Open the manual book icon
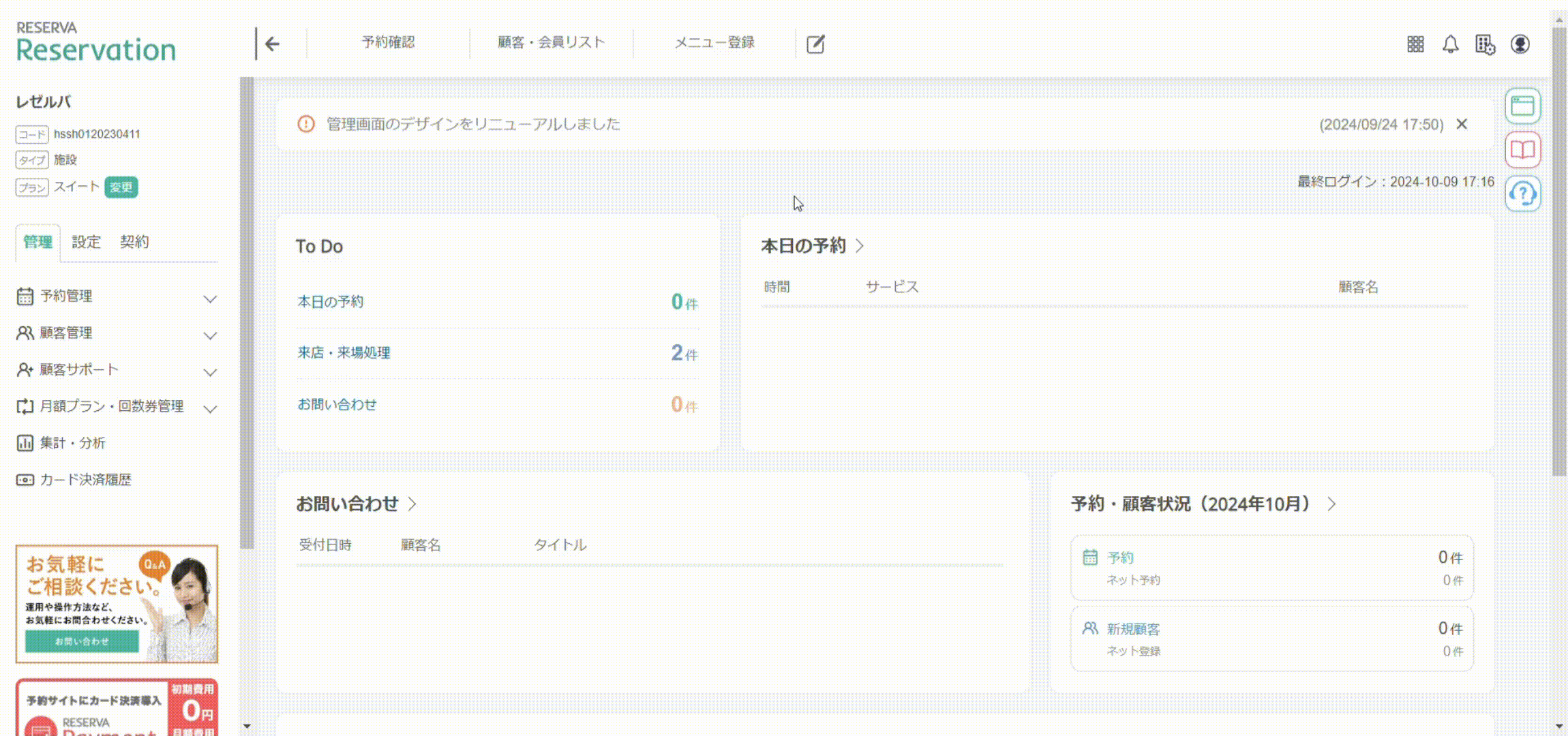Image resolution: width=1568 pixels, height=736 pixels. (x=1523, y=149)
